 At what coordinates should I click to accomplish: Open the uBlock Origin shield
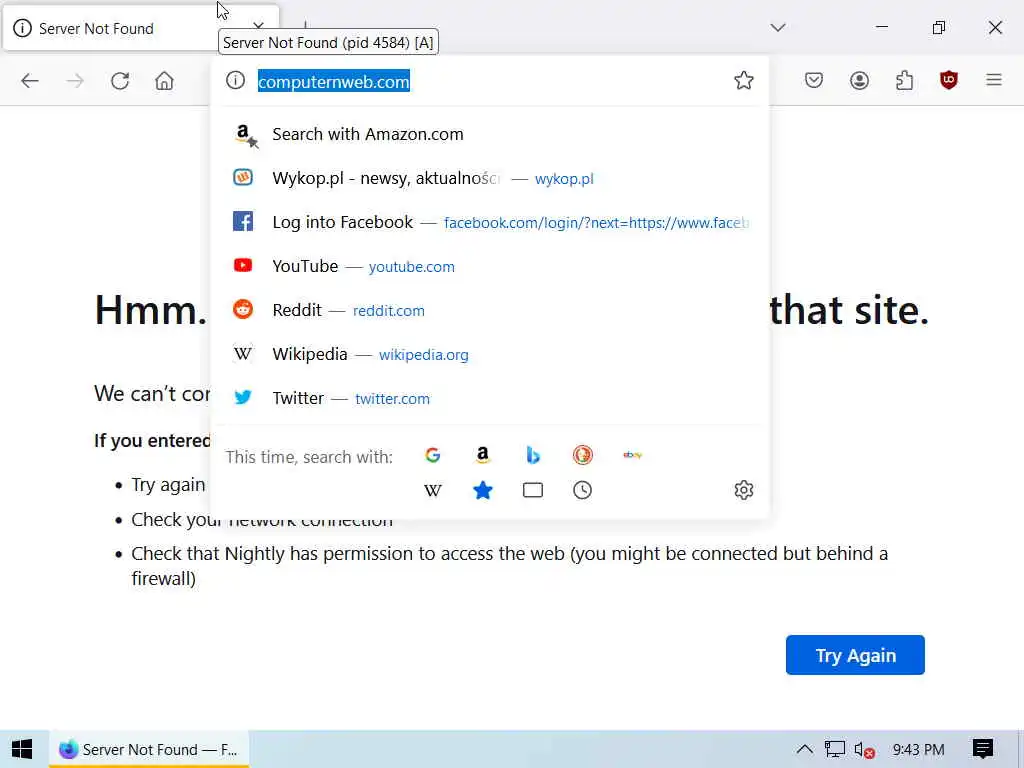(x=949, y=80)
